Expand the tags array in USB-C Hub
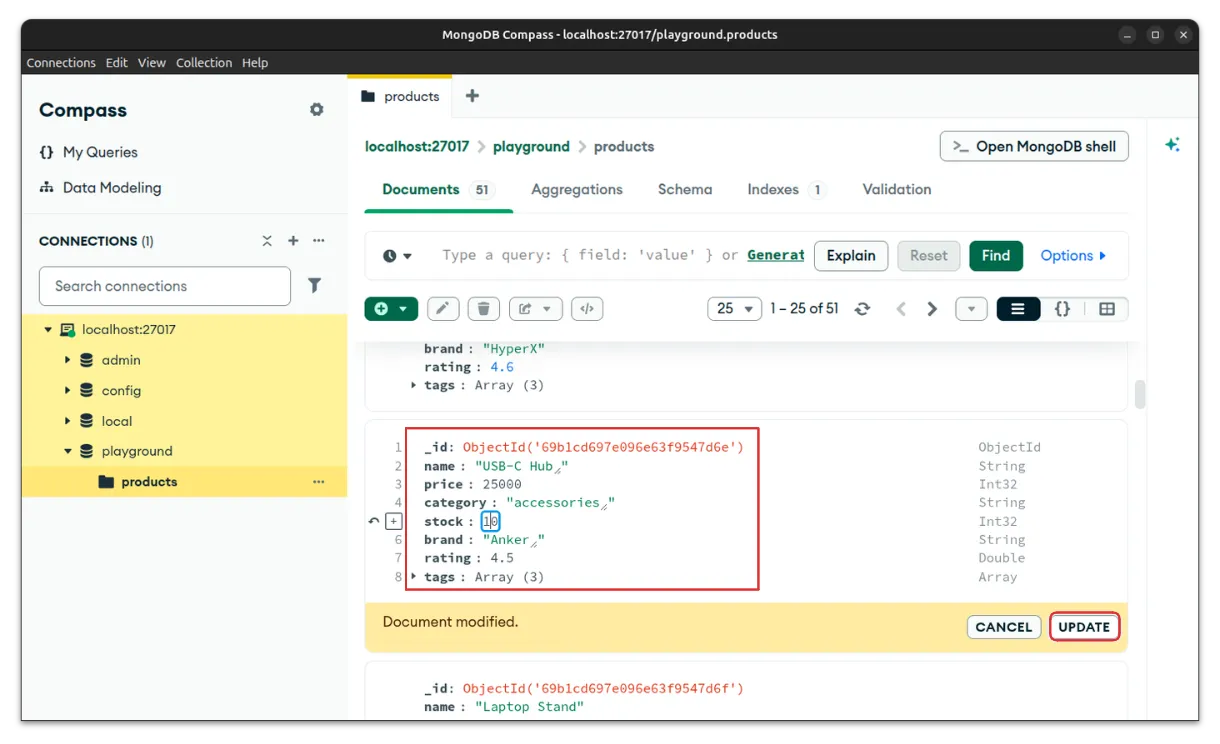Image resolution: width=1220 pixels, height=744 pixels. [x=414, y=577]
